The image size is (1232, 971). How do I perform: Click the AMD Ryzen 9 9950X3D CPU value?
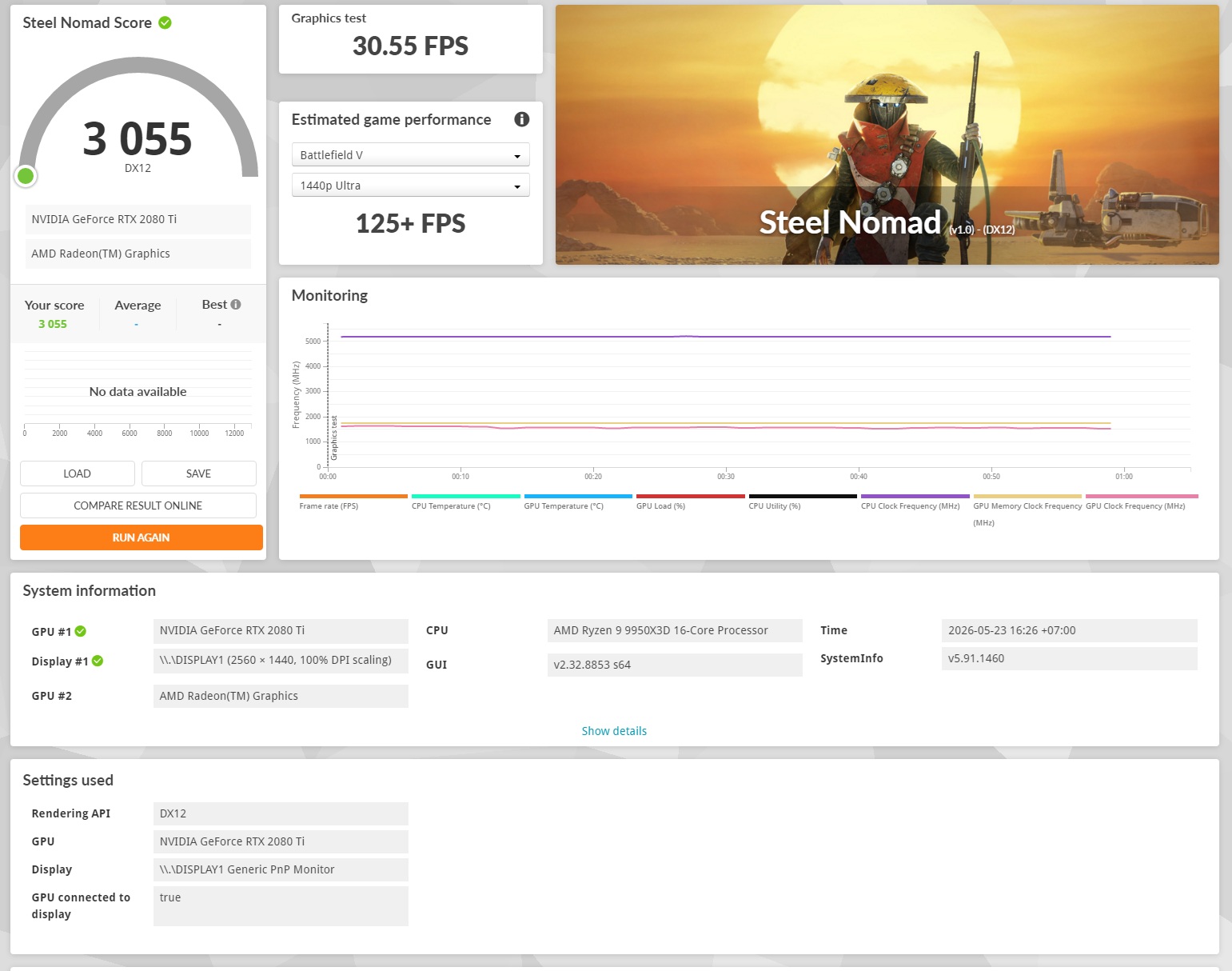tap(675, 630)
